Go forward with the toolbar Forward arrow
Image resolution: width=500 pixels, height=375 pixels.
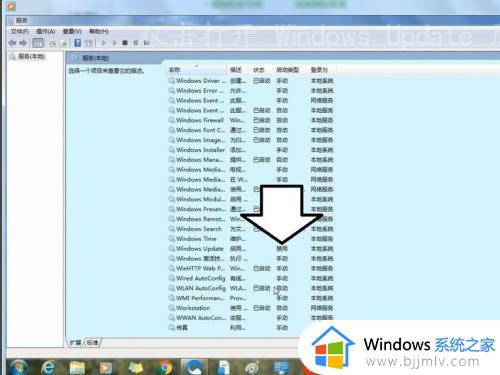(x=23, y=43)
